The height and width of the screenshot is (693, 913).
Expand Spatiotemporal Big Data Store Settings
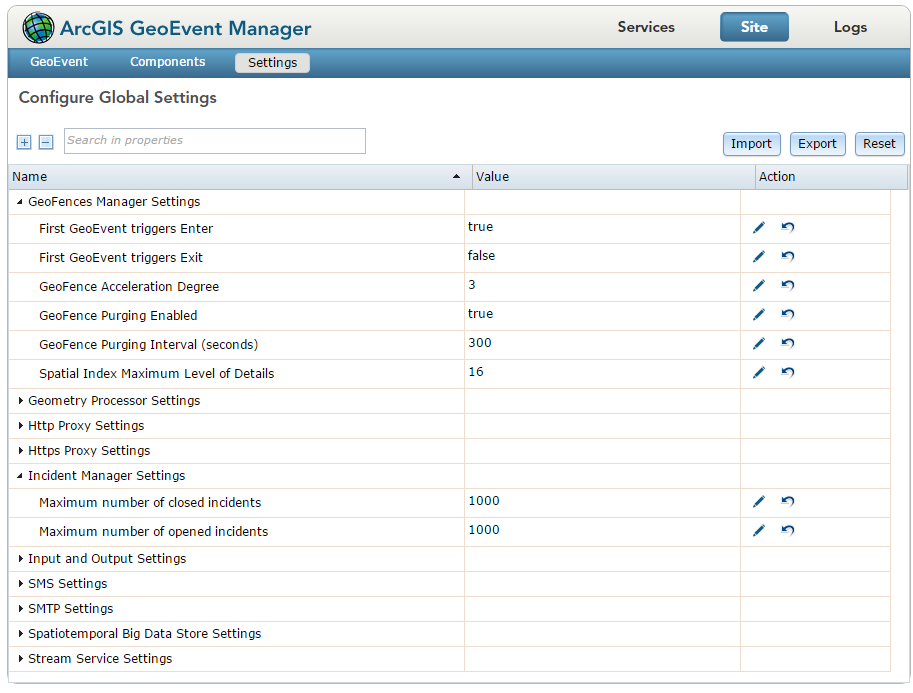[20, 634]
